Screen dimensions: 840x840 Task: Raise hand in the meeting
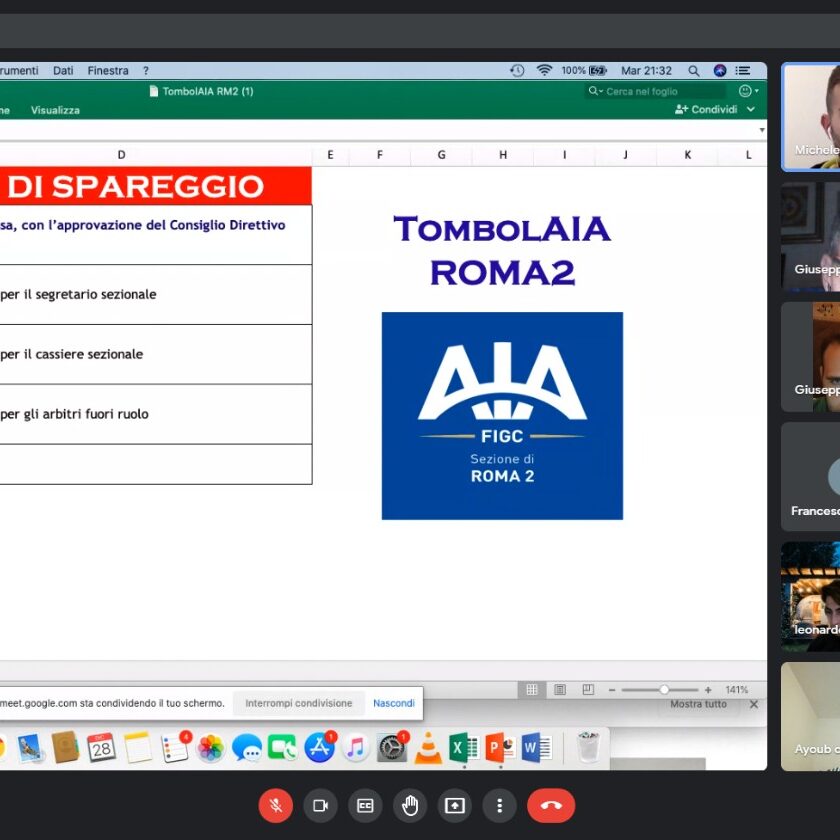[x=410, y=806]
